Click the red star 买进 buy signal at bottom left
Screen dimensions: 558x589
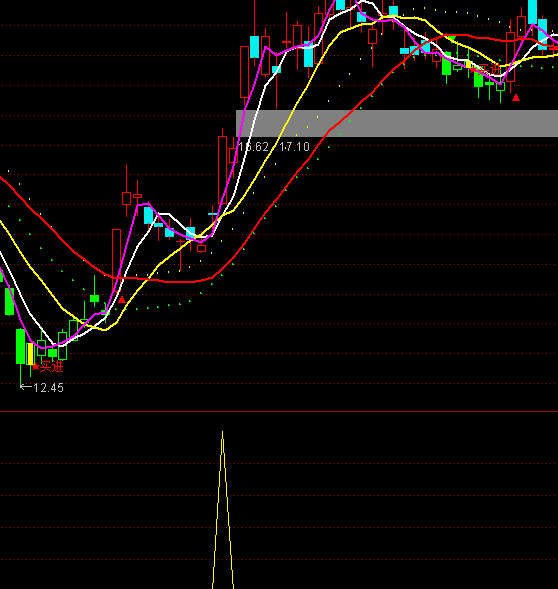tap(48, 367)
